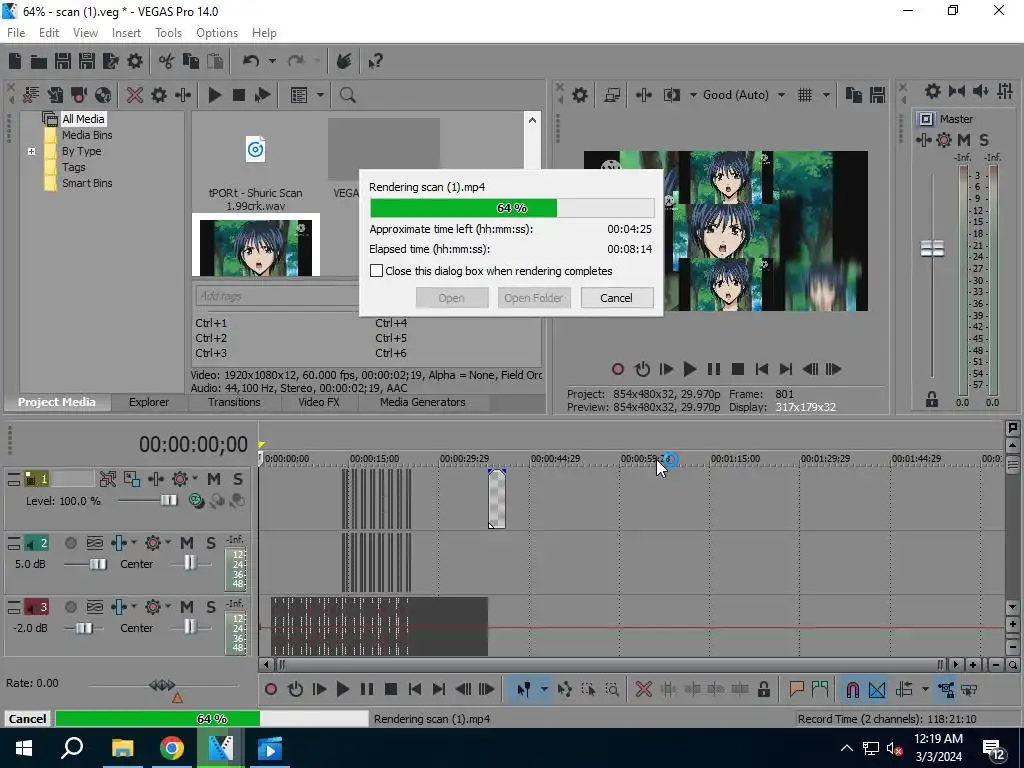
Task: Select the scan video thumbnail in Project Media
Action: (x=256, y=246)
